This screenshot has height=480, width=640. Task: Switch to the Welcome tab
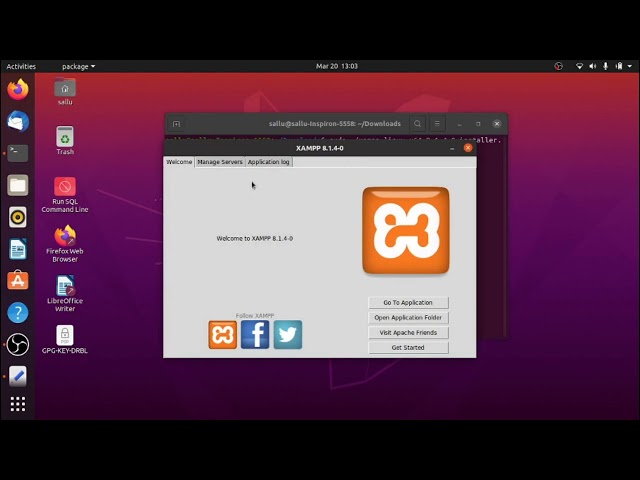pos(179,162)
